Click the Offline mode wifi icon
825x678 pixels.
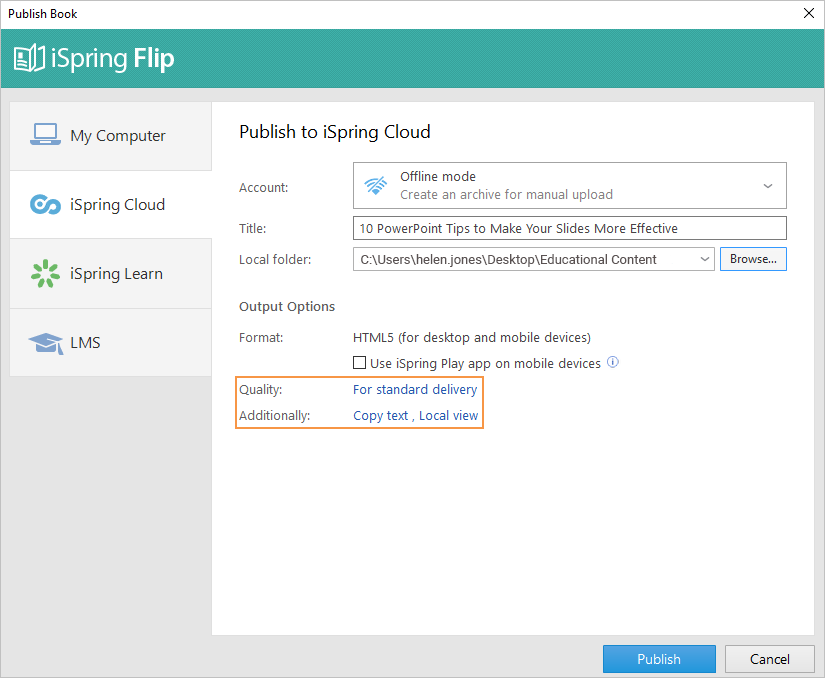pos(374,184)
